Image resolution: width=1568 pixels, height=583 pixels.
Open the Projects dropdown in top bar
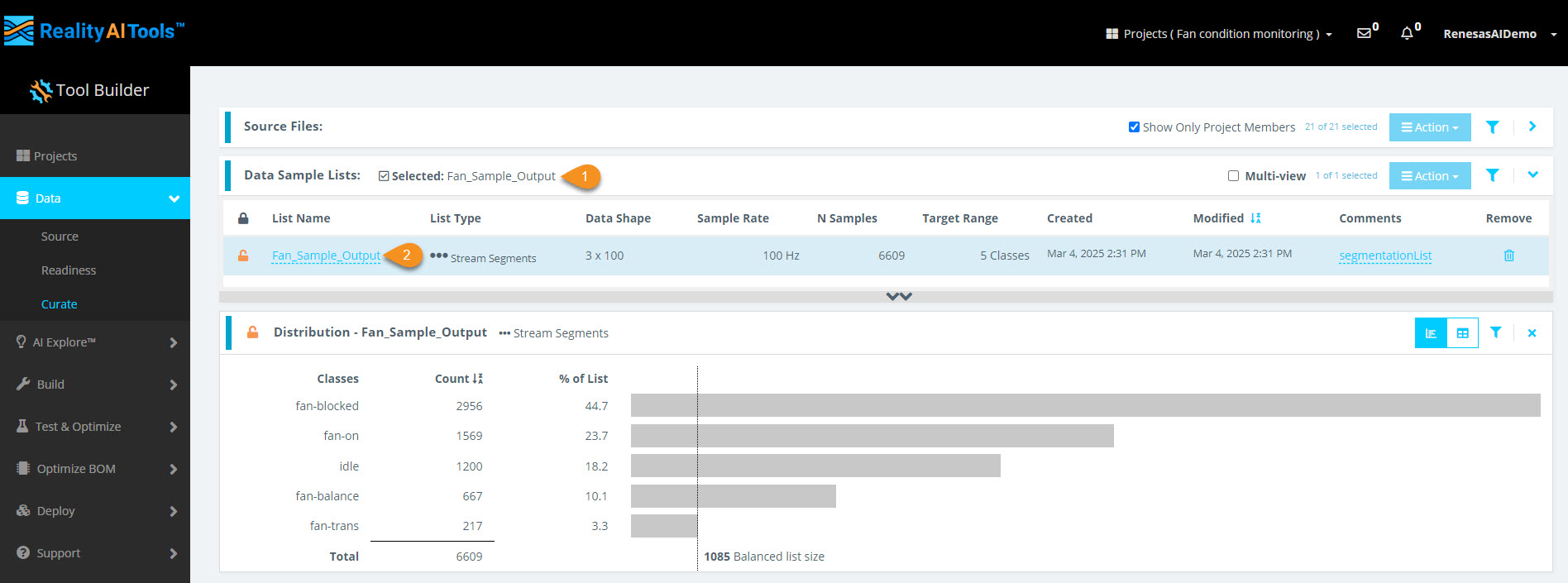click(x=1218, y=34)
